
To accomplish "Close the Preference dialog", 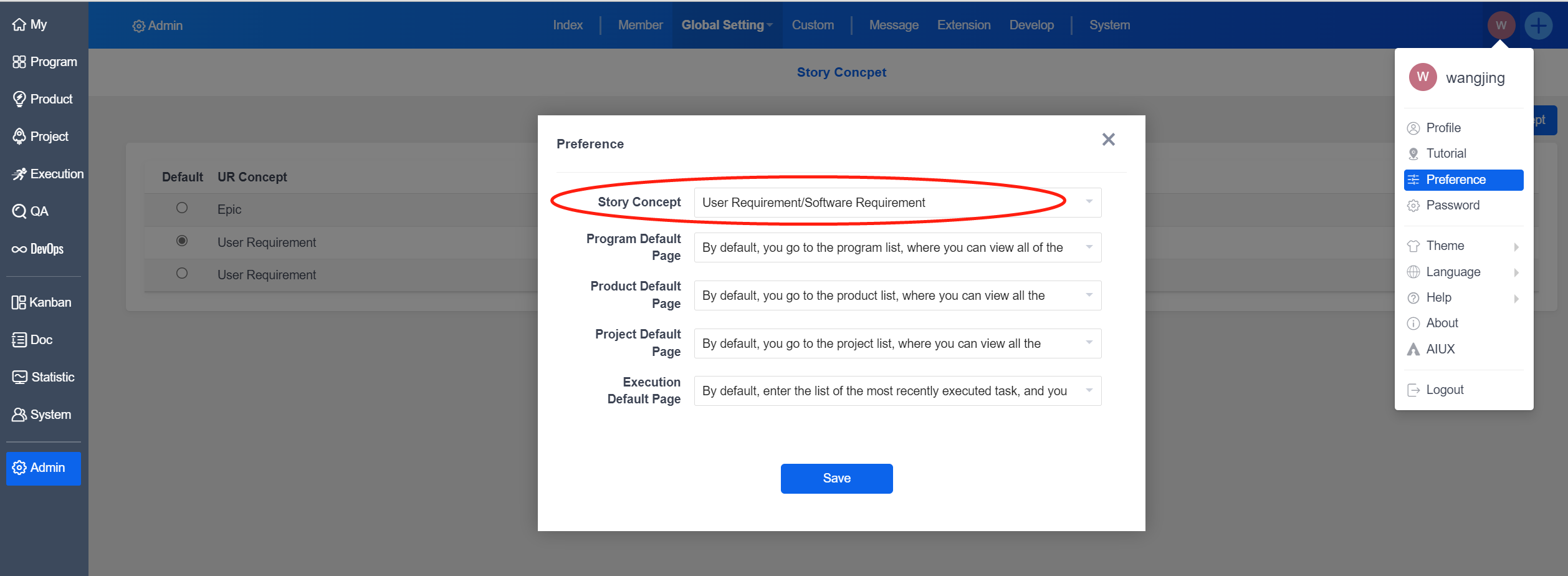I will click(x=1108, y=140).
